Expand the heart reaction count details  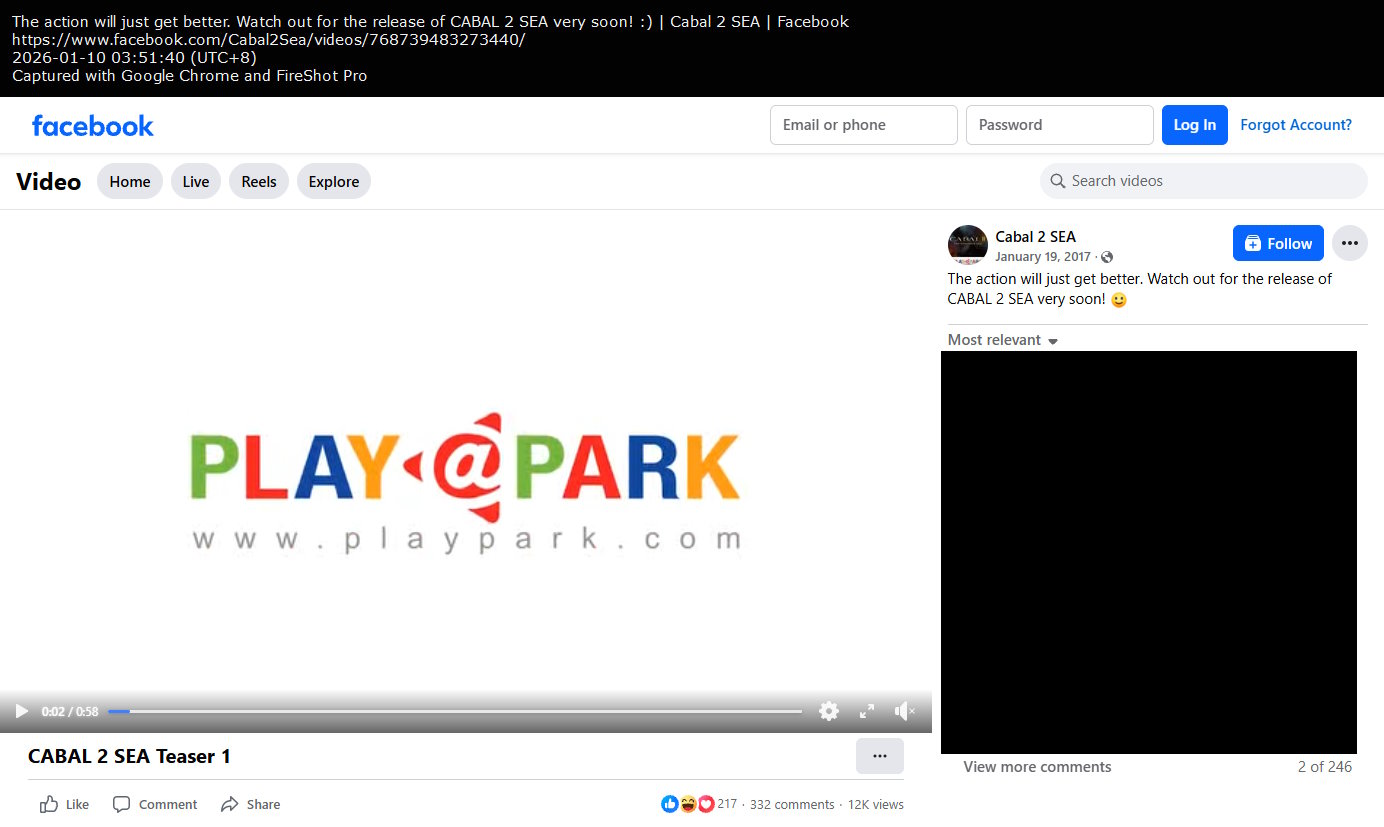tap(706, 803)
